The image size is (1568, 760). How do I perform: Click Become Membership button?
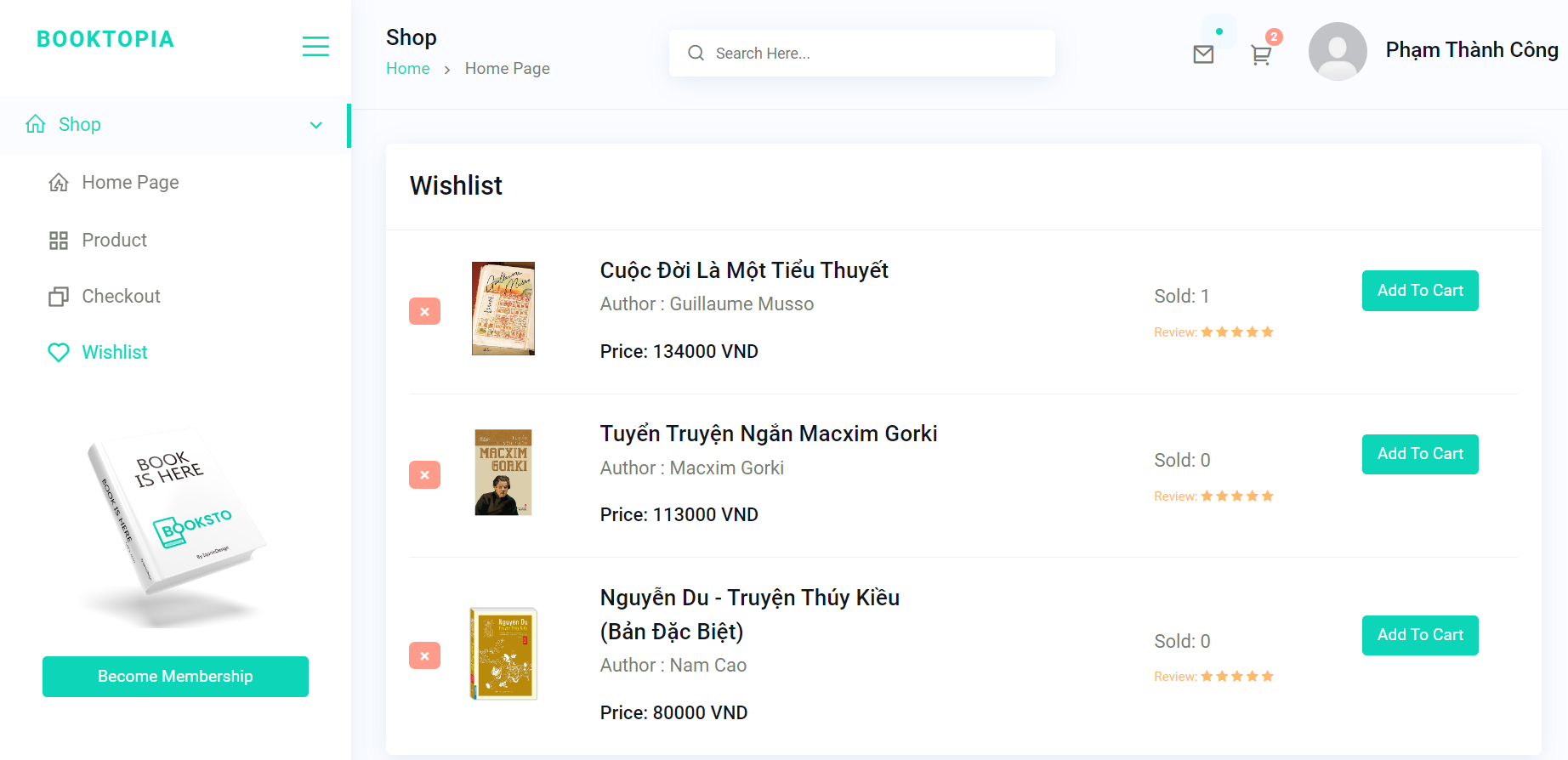(175, 676)
